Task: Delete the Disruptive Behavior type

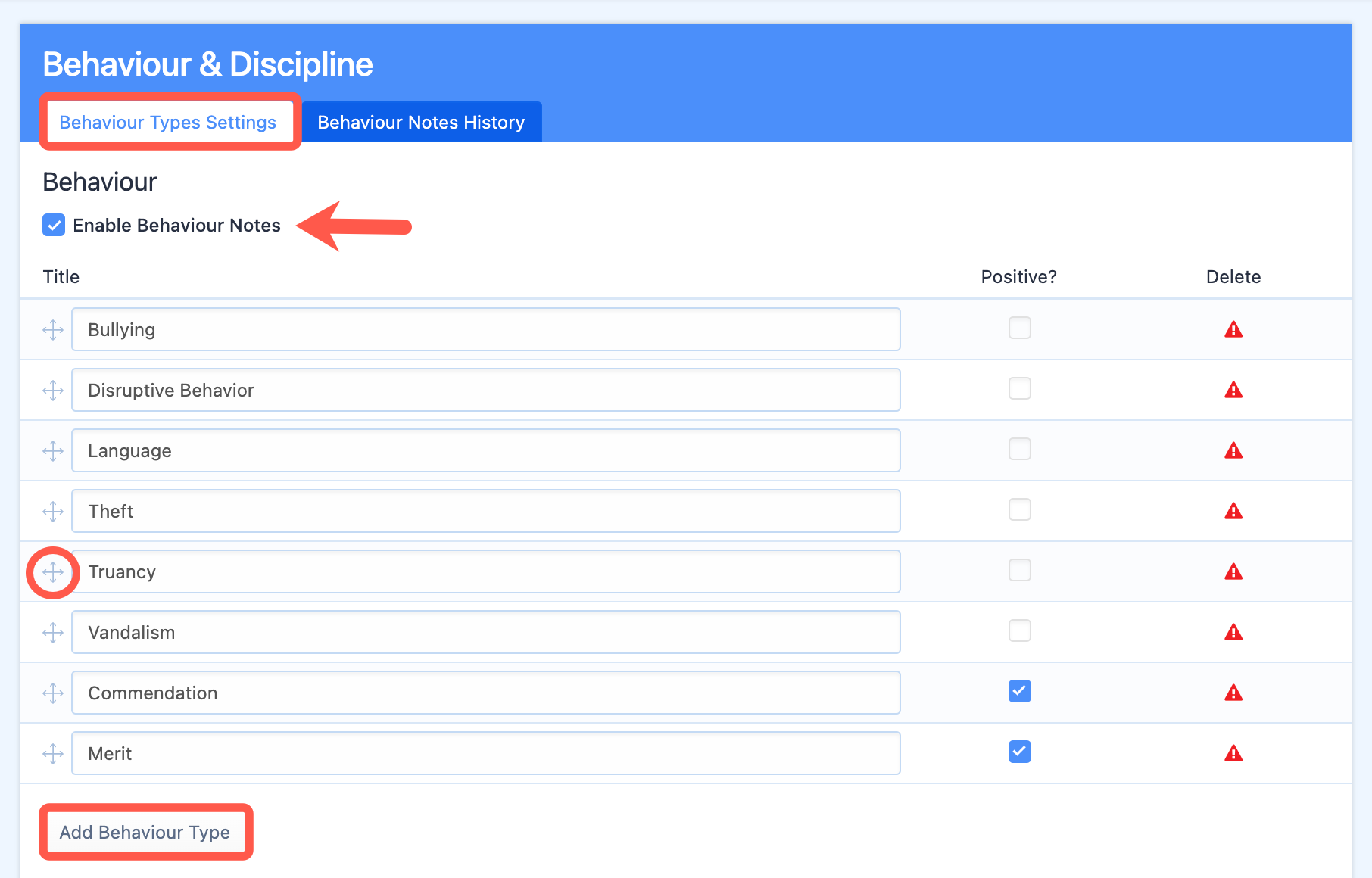Action: pos(1233,390)
